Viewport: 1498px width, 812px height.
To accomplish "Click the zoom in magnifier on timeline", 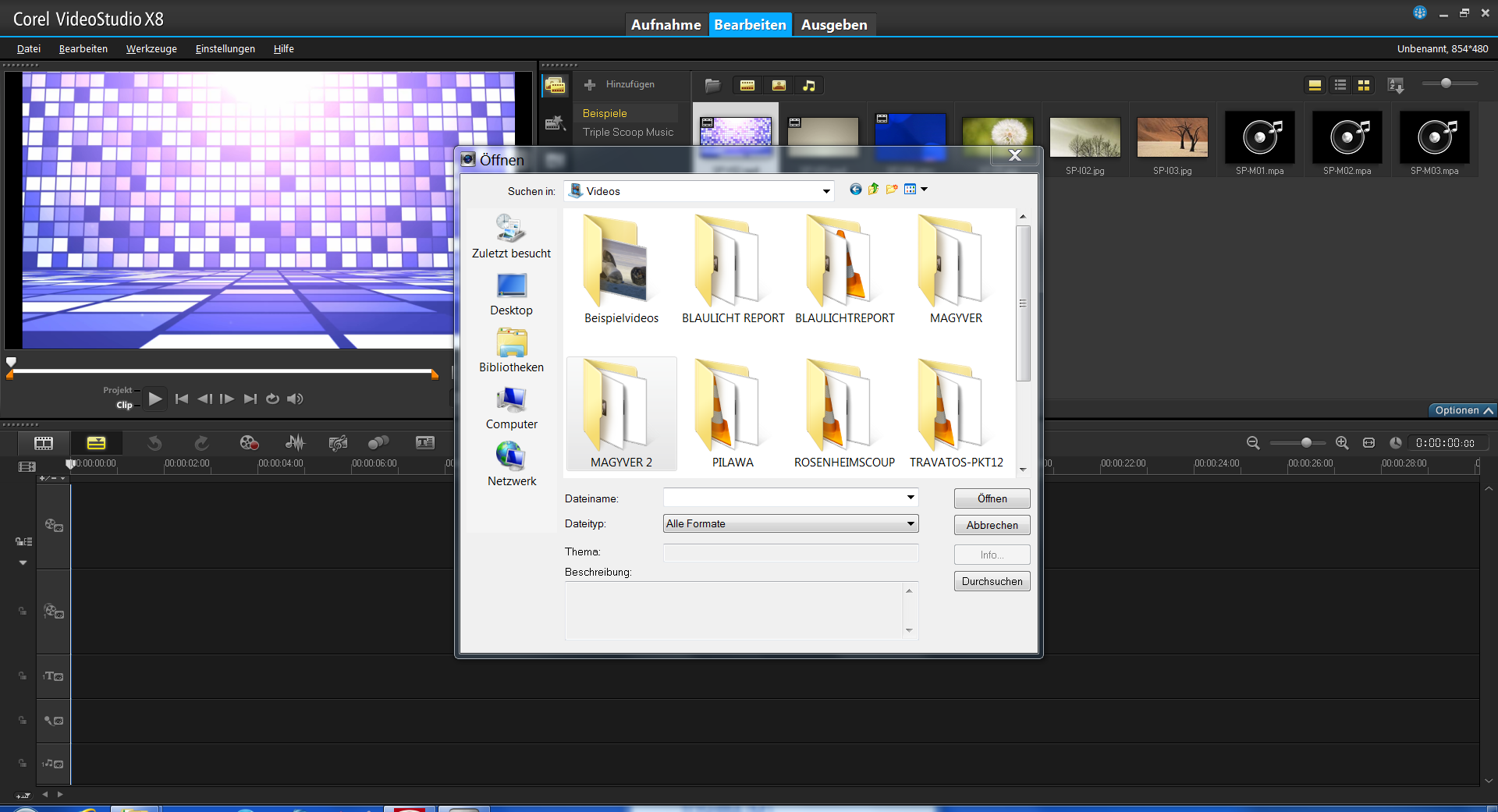I will click(1342, 442).
